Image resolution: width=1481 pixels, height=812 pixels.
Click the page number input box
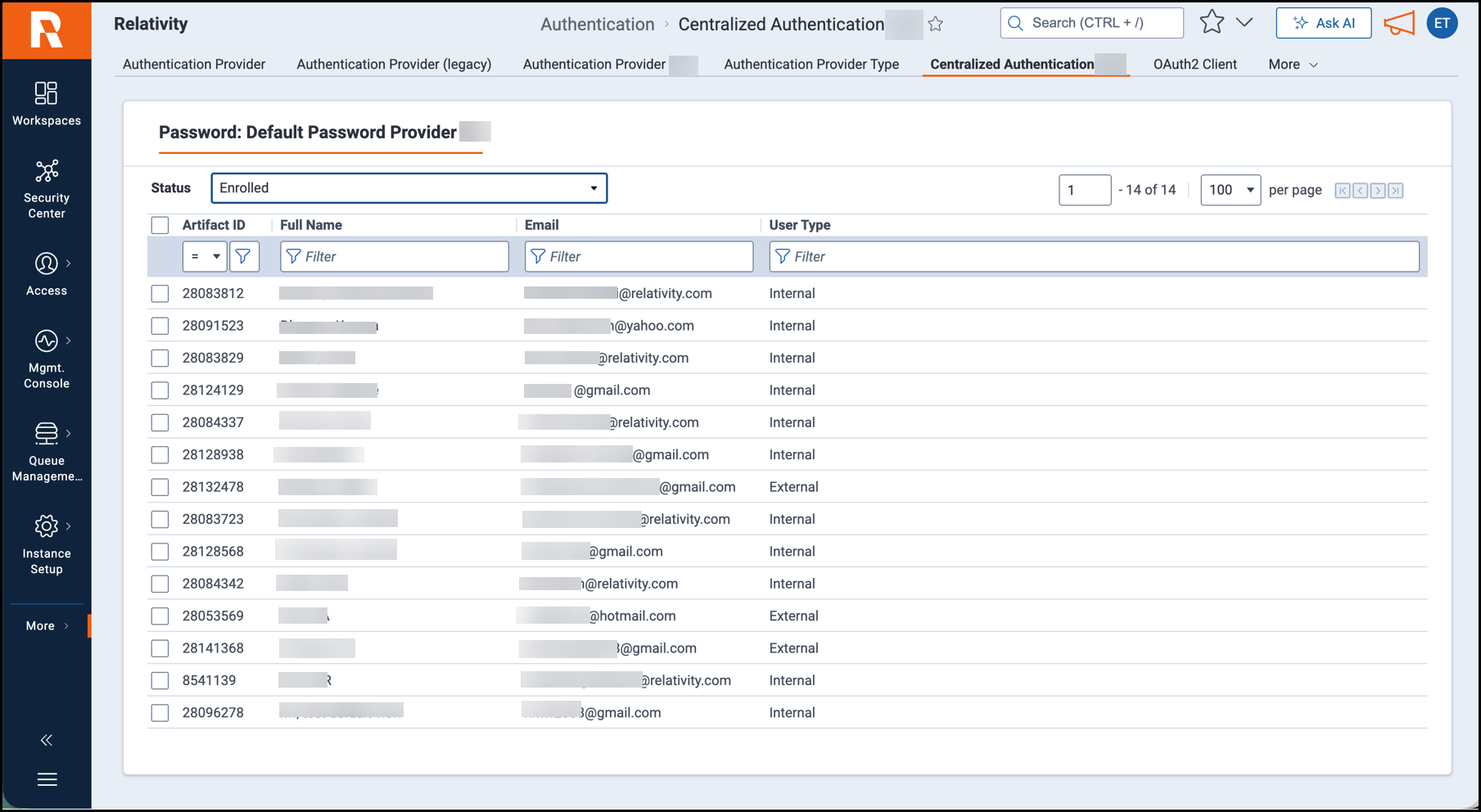click(1085, 190)
